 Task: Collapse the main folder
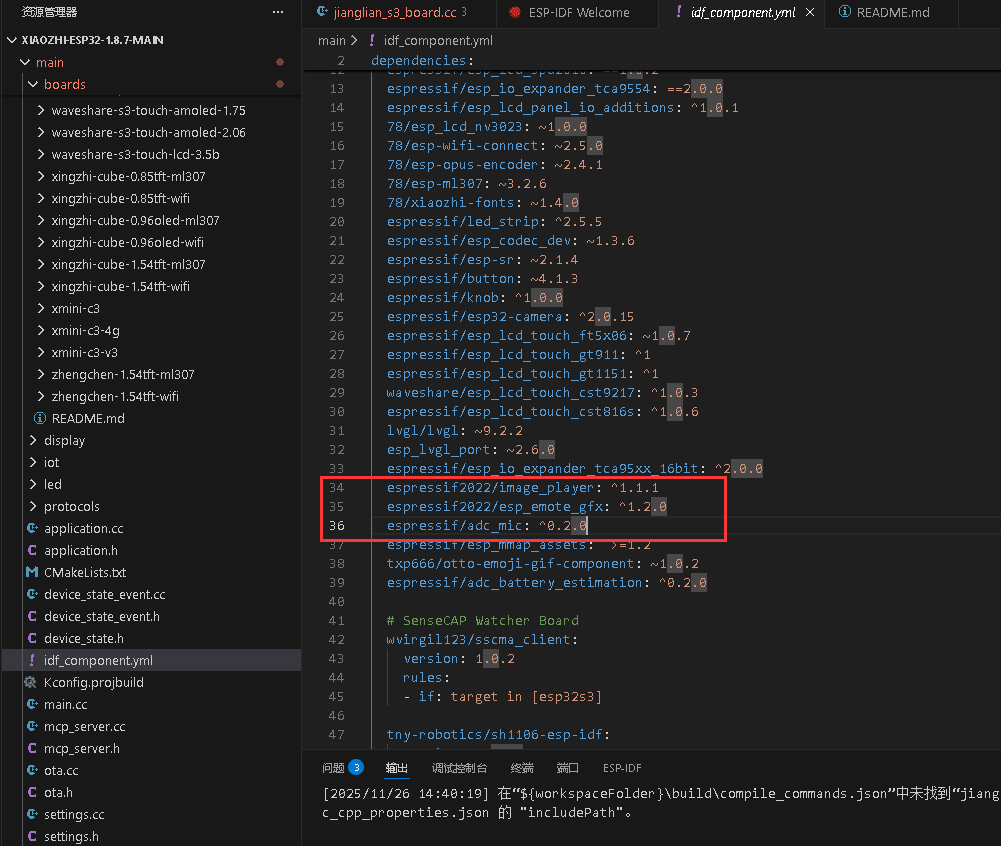click(x=25, y=62)
